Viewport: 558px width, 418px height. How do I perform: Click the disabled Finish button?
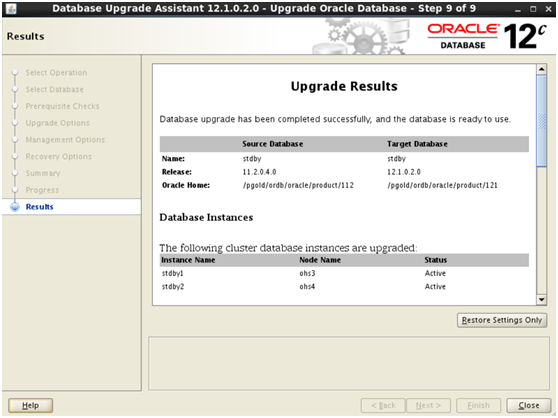click(478, 405)
